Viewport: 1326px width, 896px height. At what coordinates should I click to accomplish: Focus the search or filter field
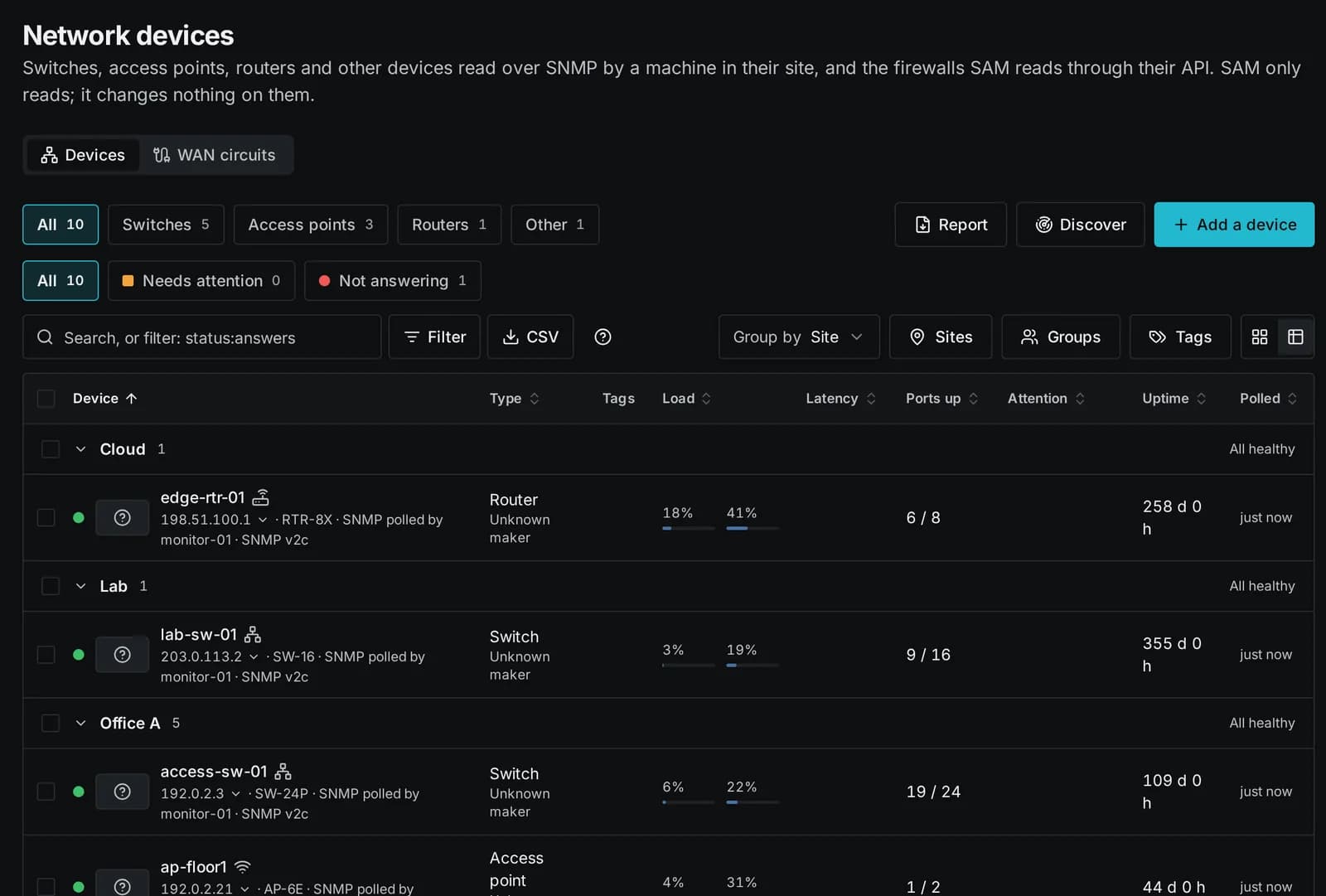(x=201, y=337)
